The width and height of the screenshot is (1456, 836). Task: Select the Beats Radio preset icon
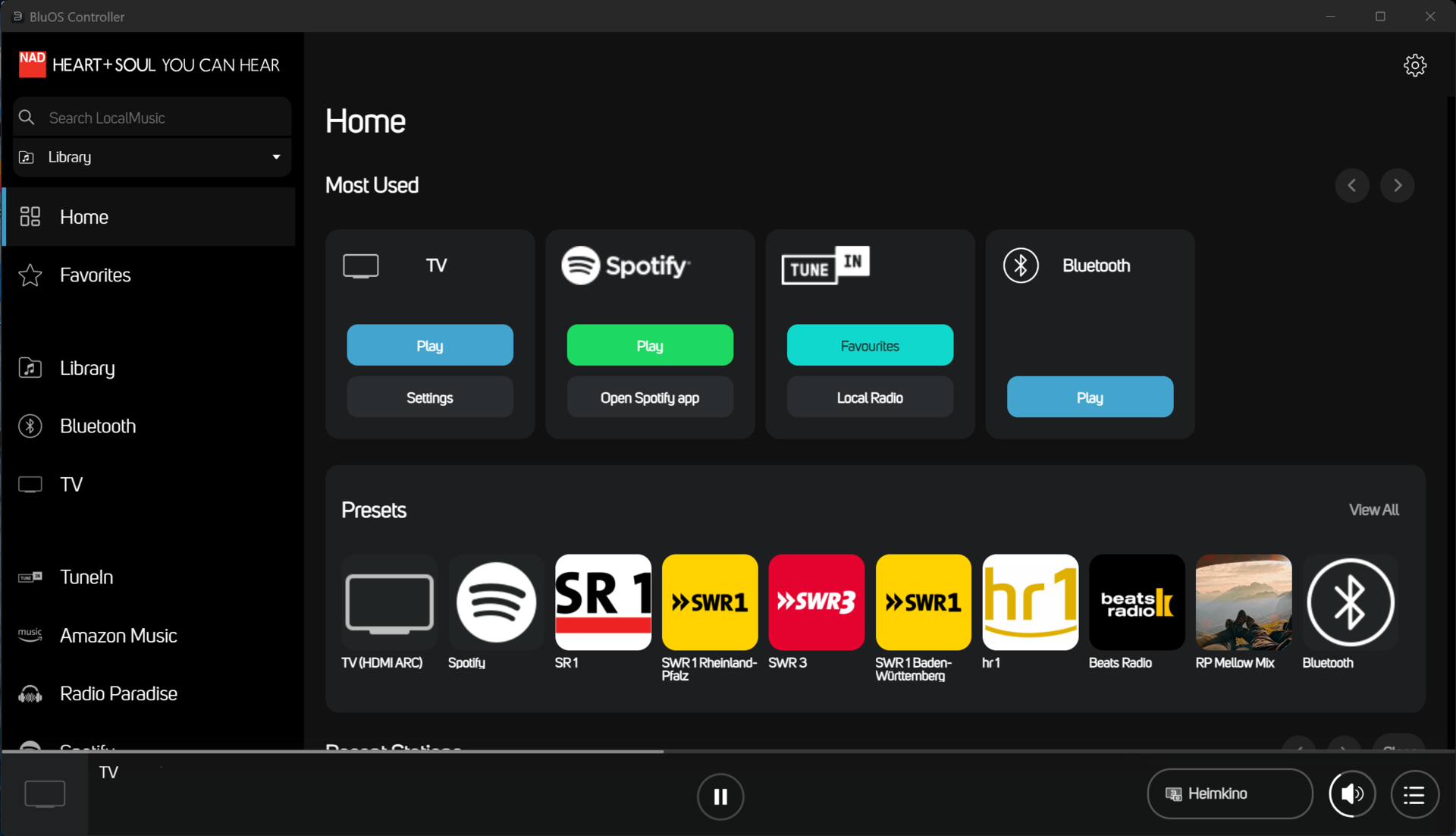point(1136,602)
